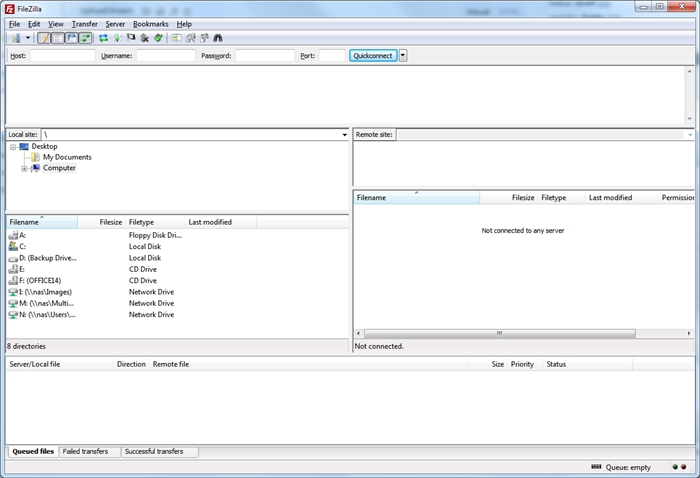
Task: Open the Help menu
Action: (x=183, y=24)
